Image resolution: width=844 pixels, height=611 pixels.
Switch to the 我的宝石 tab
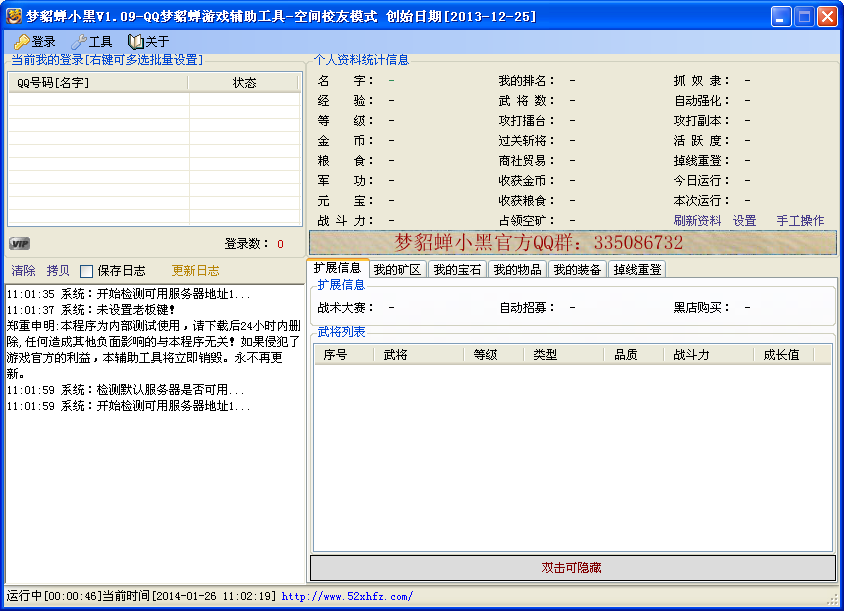pyautogui.click(x=457, y=269)
